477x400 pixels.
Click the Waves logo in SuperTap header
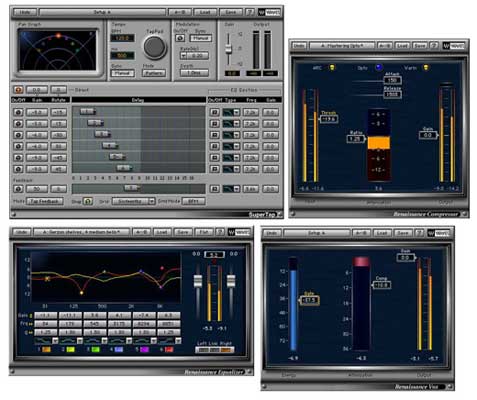click(269, 12)
